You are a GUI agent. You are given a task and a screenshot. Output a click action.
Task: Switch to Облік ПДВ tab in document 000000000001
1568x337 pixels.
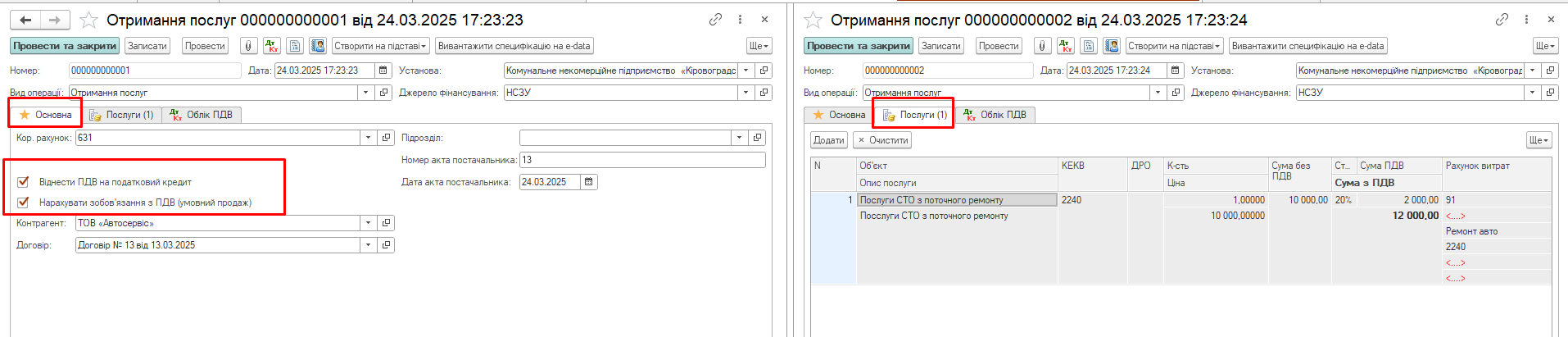201,115
